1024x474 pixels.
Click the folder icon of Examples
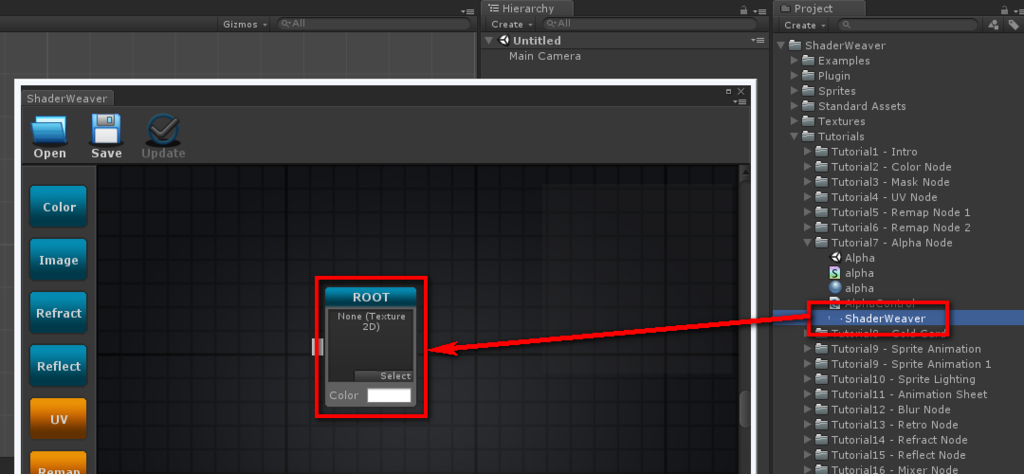pyautogui.click(x=808, y=61)
